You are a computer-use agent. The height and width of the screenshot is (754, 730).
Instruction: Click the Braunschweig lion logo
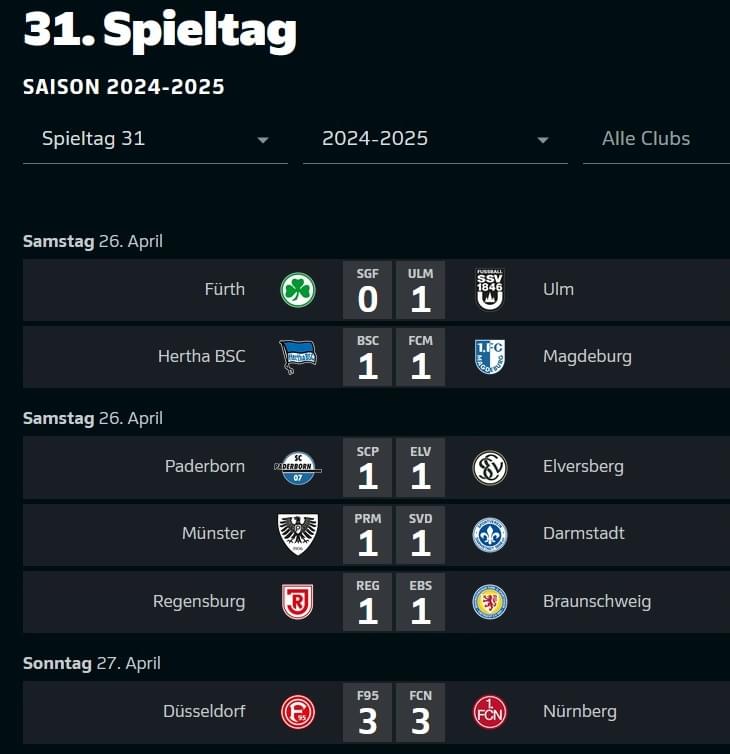point(490,602)
